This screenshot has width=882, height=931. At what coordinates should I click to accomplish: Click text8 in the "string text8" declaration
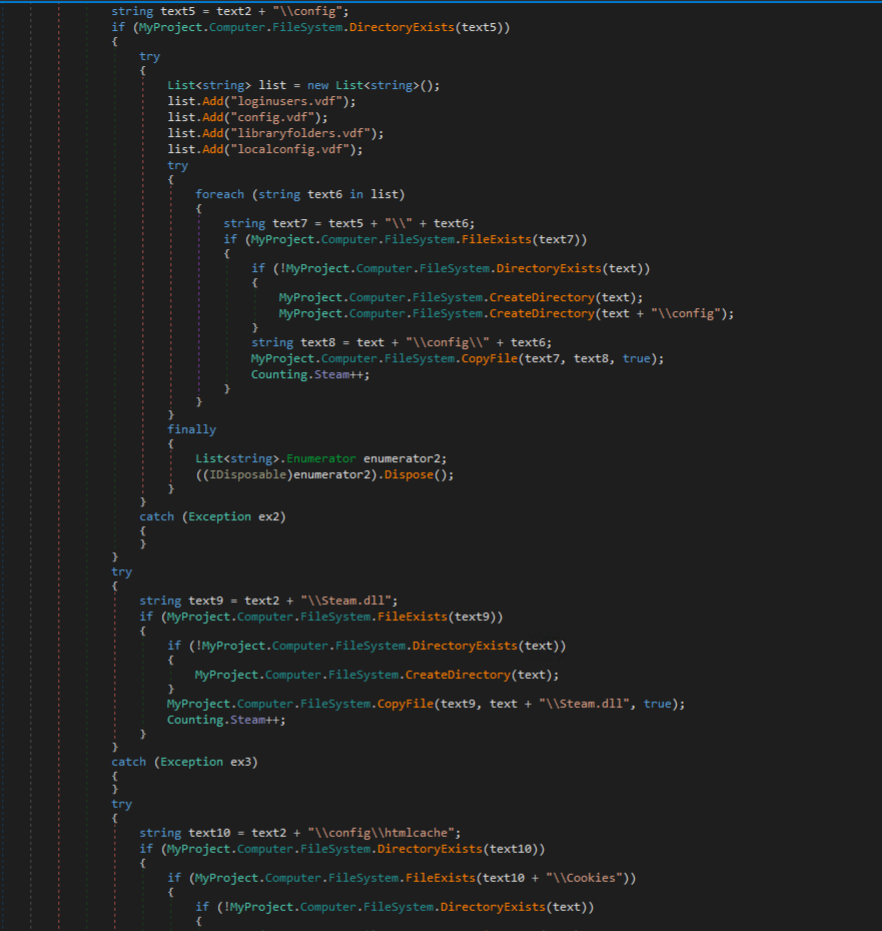pyautogui.click(x=318, y=343)
